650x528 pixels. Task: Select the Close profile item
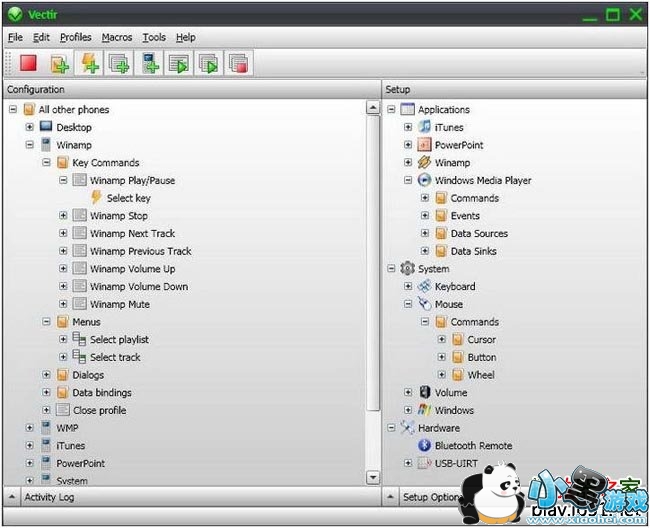[98, 410]
